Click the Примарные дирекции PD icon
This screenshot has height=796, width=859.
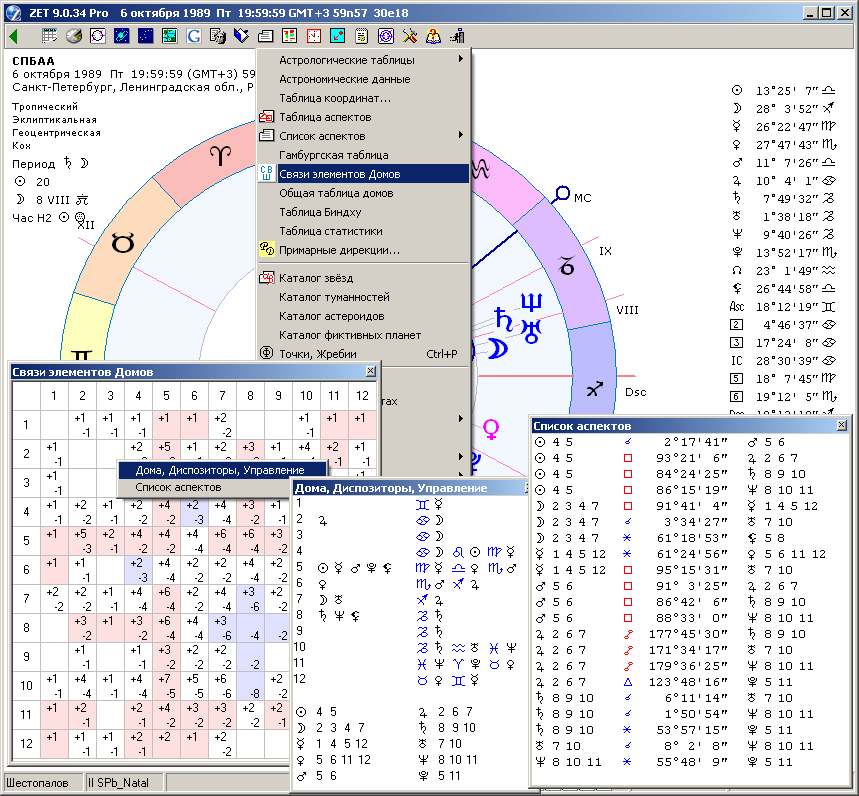click(266, 250)
